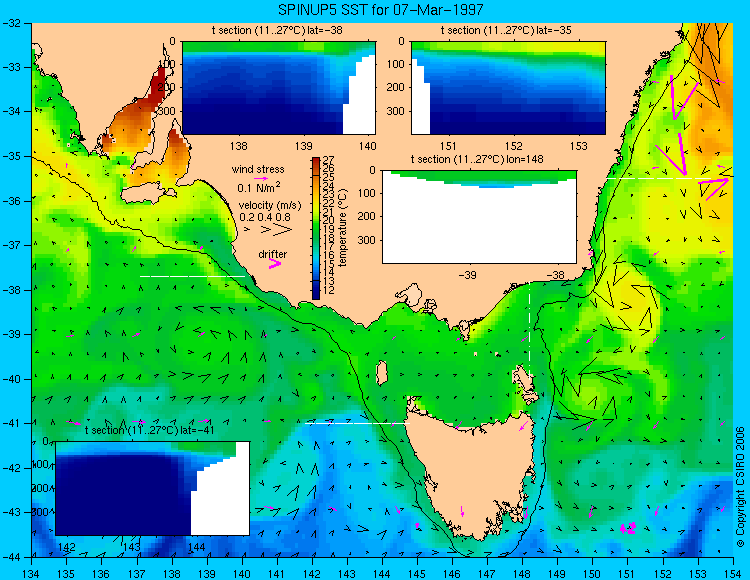Open the lon=148 temperature section inset plot
The height and width of the screenshot is (580, 750).
pos(479,217)
